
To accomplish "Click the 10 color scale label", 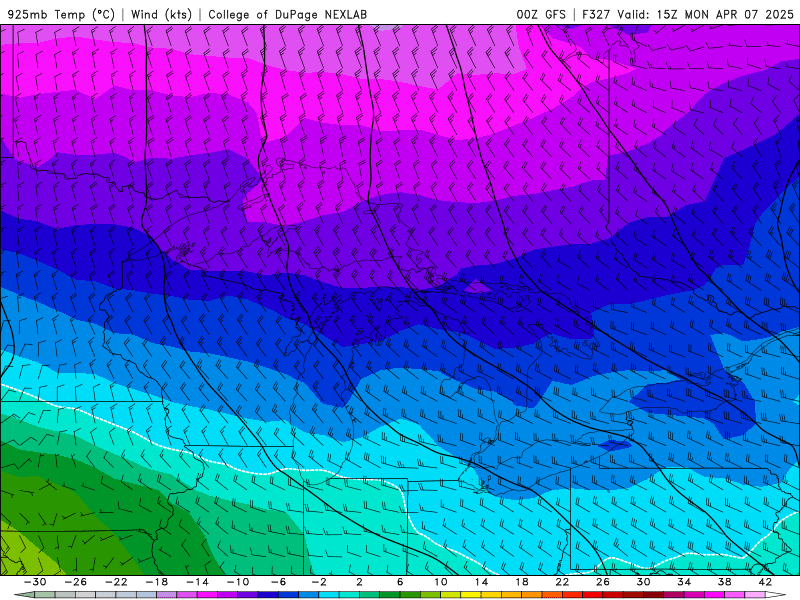I will 441,582.
